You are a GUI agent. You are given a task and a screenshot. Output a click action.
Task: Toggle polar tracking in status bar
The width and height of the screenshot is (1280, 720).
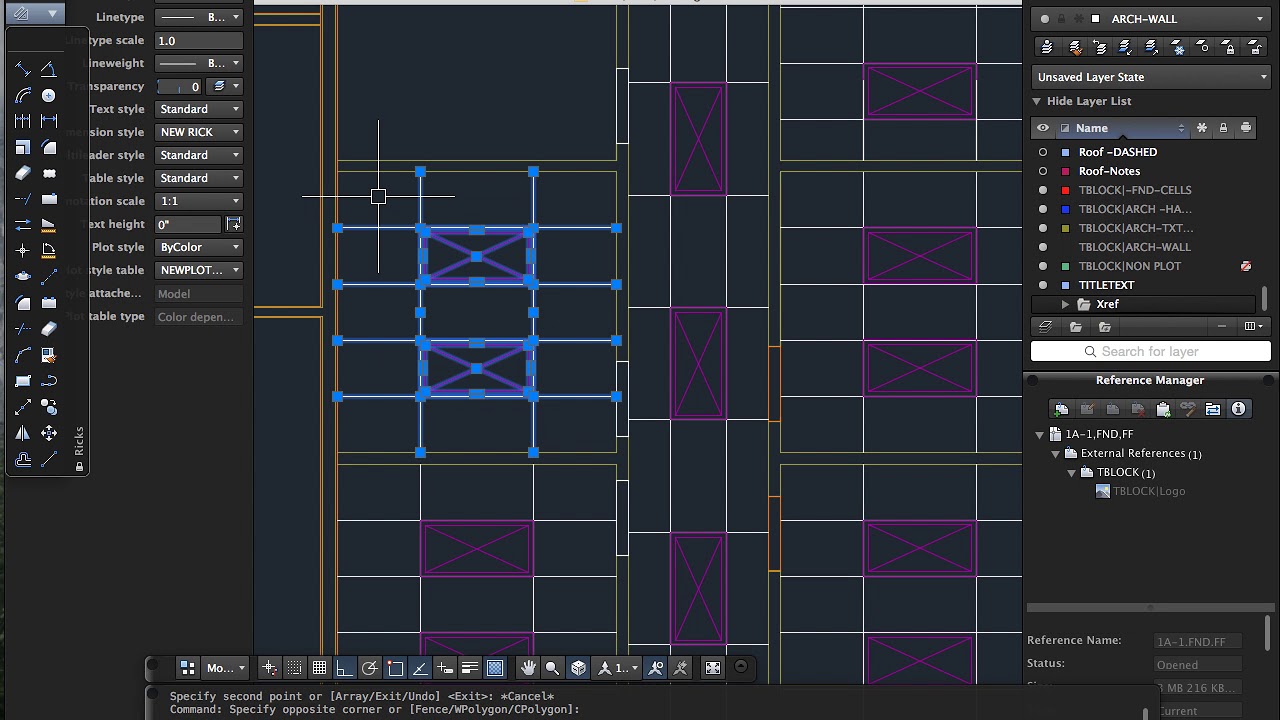tap(369, 668)
